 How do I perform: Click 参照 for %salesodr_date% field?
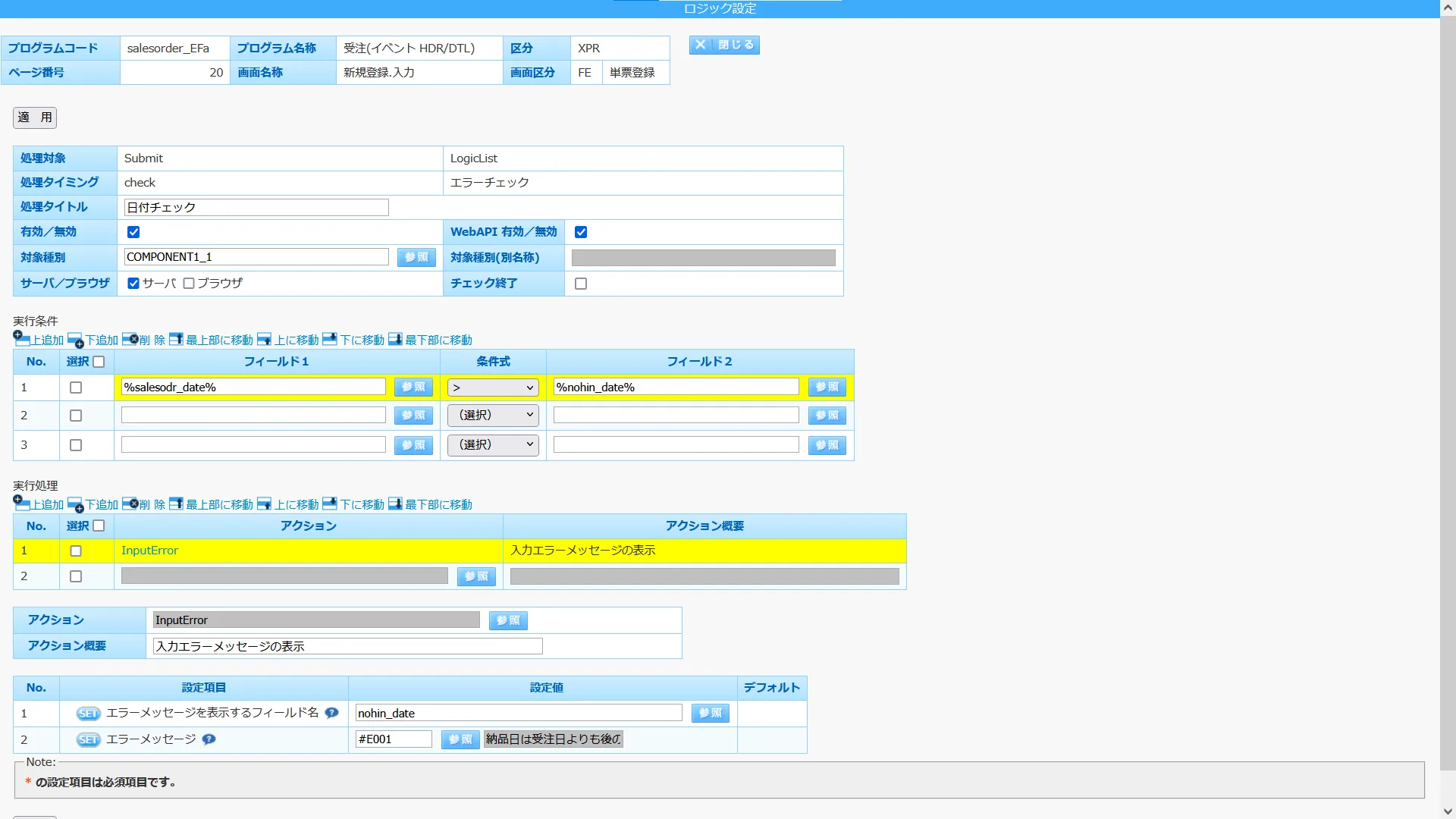[413, 387]
